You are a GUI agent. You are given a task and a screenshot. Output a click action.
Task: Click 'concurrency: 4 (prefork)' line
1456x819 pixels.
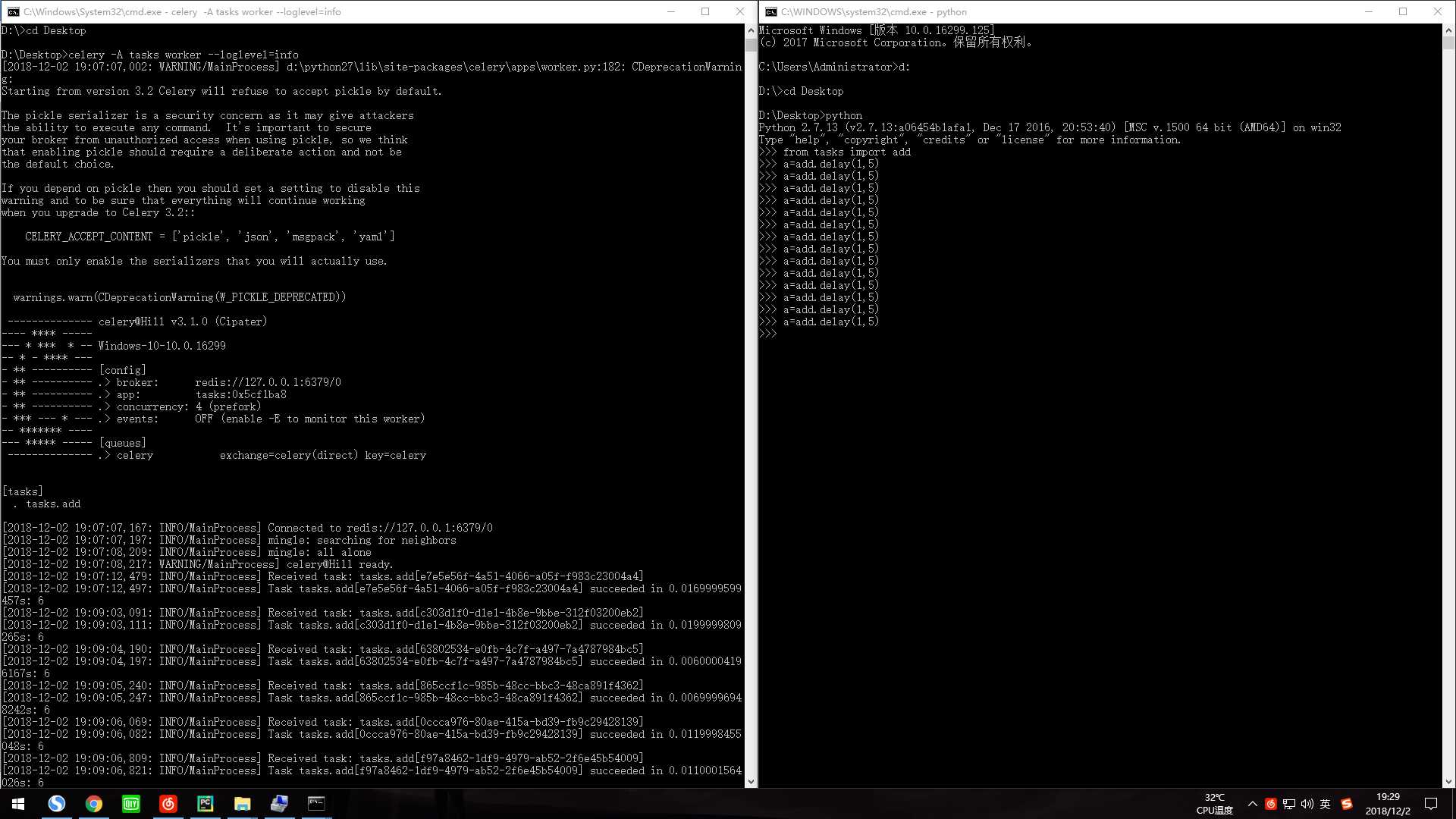coord(180,406)
